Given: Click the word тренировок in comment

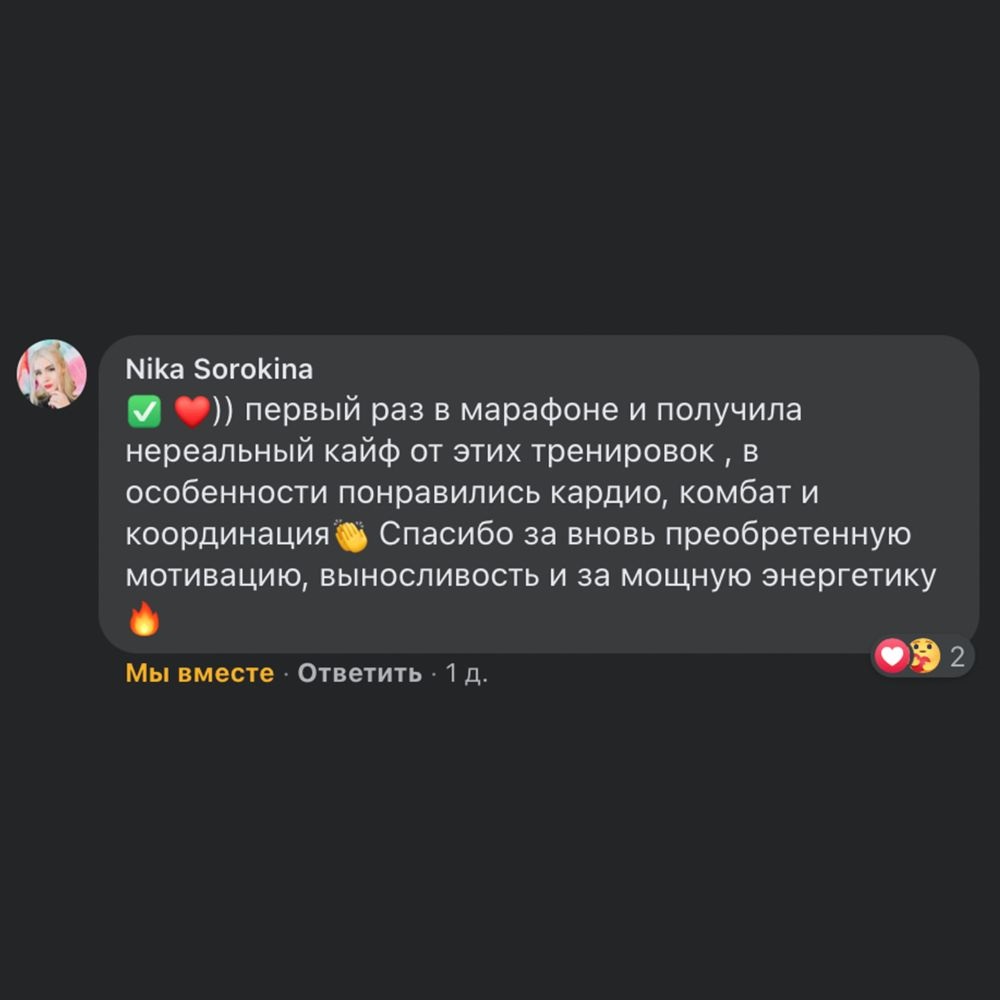Looking at the screenshot, I should (x=623, y=452).
